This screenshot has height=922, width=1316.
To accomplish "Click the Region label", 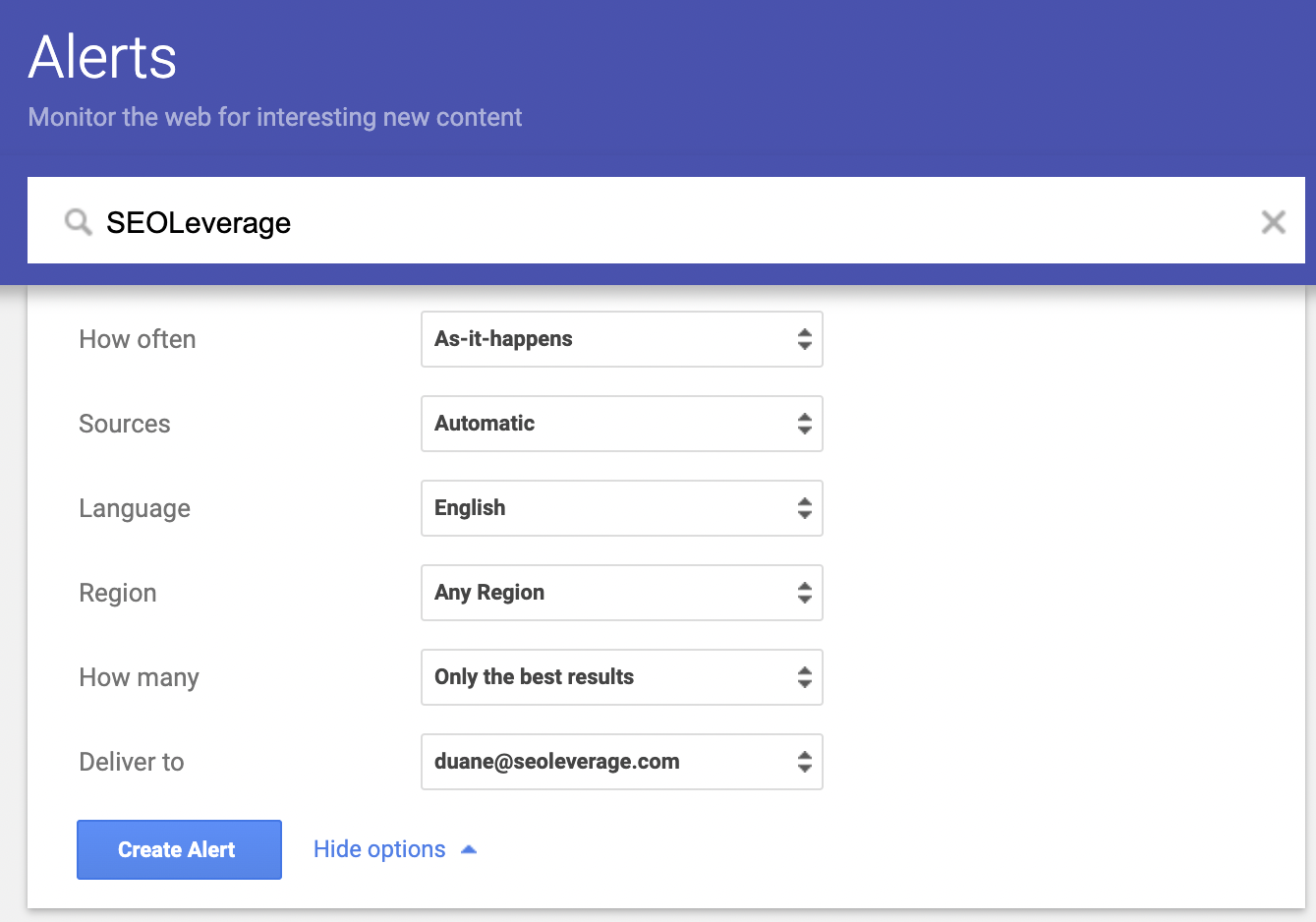I will [x=118, y=593].
